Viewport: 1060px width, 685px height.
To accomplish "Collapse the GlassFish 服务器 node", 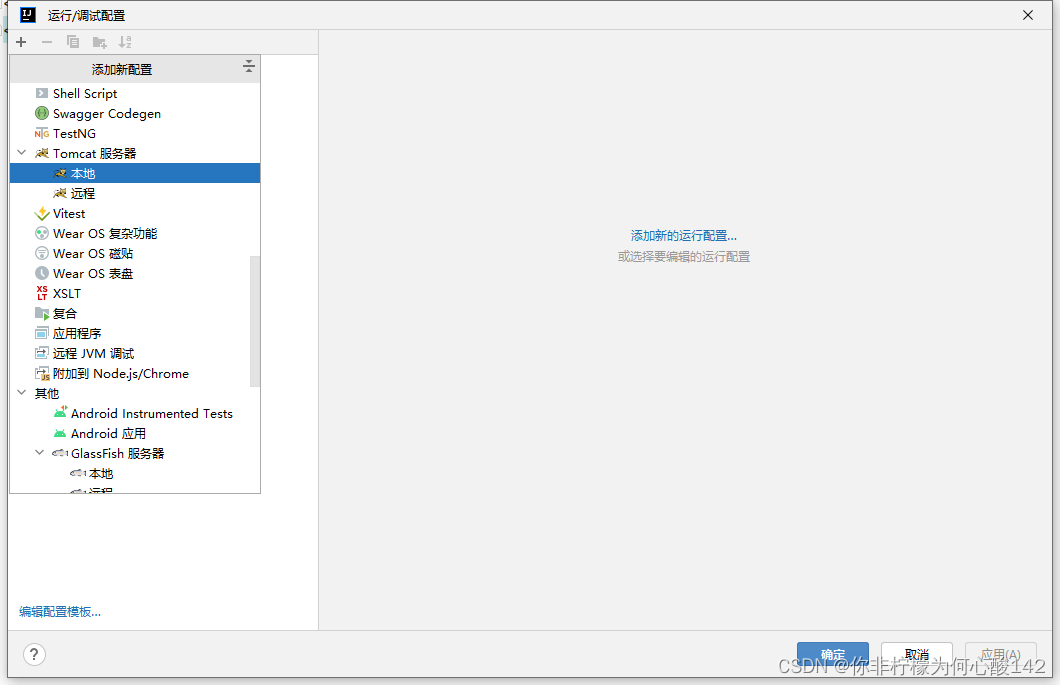I will [40, 453].
